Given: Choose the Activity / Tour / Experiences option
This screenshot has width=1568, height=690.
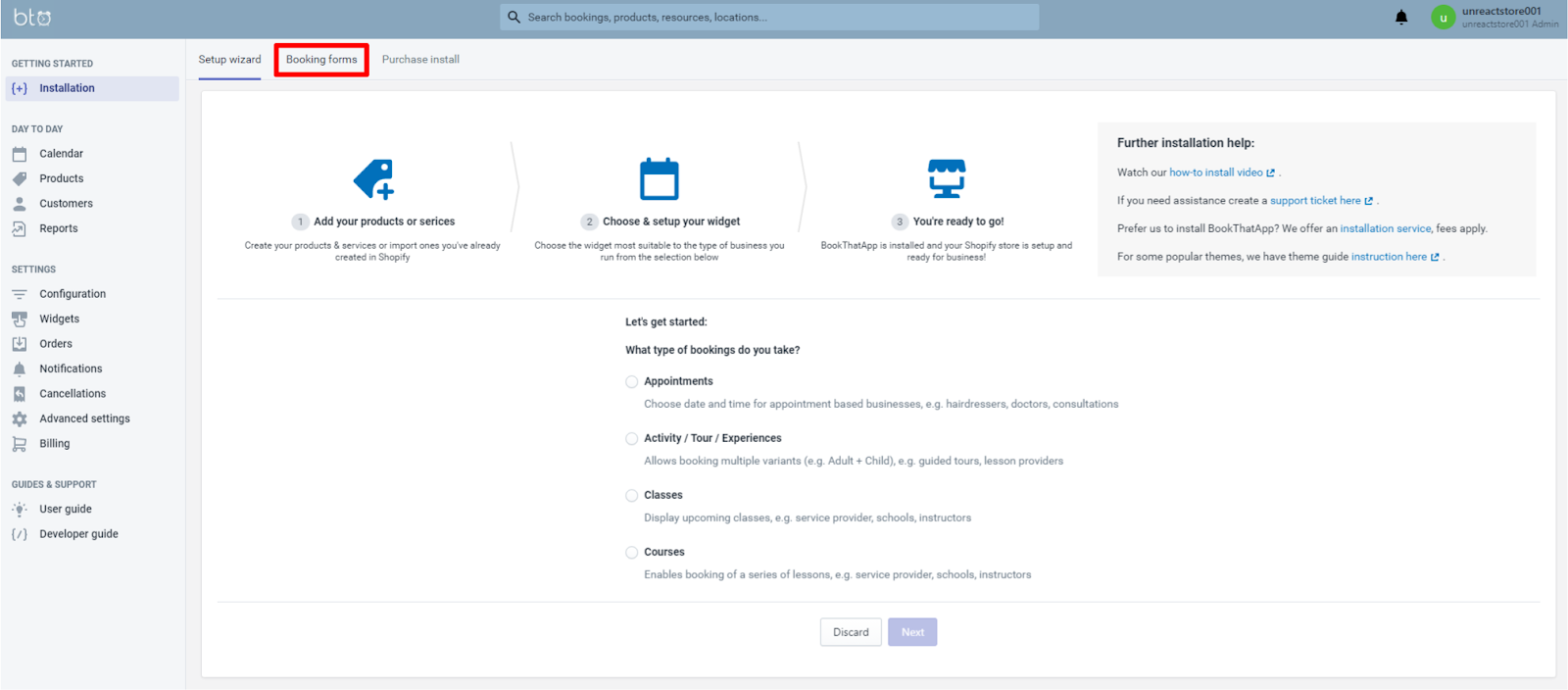Looking at the screenshot, I should coord(632,439).
